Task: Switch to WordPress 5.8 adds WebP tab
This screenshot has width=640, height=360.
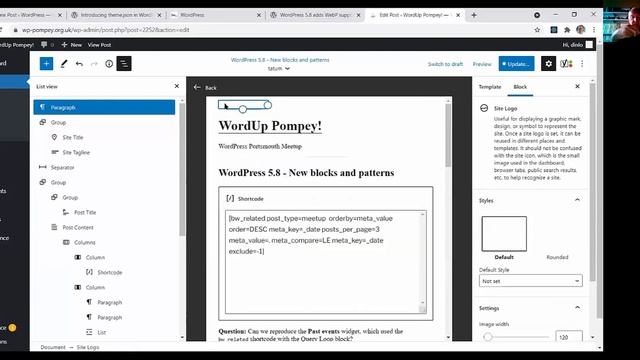Action: click(x=315, y=15)
